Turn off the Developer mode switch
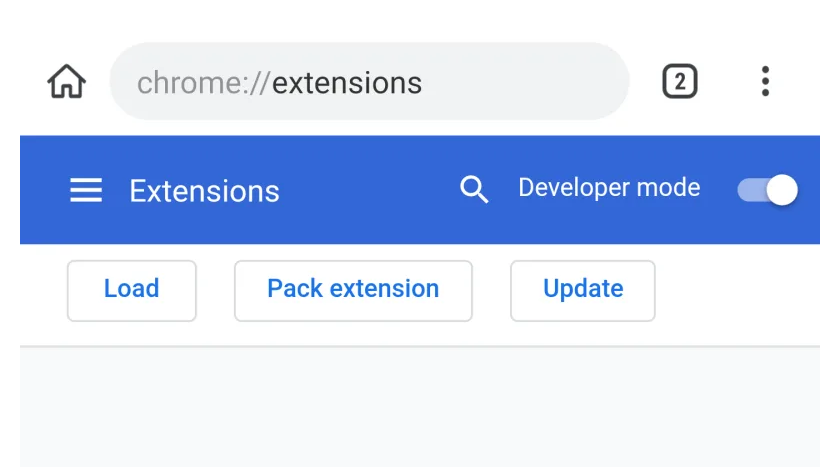 point(767,190)
